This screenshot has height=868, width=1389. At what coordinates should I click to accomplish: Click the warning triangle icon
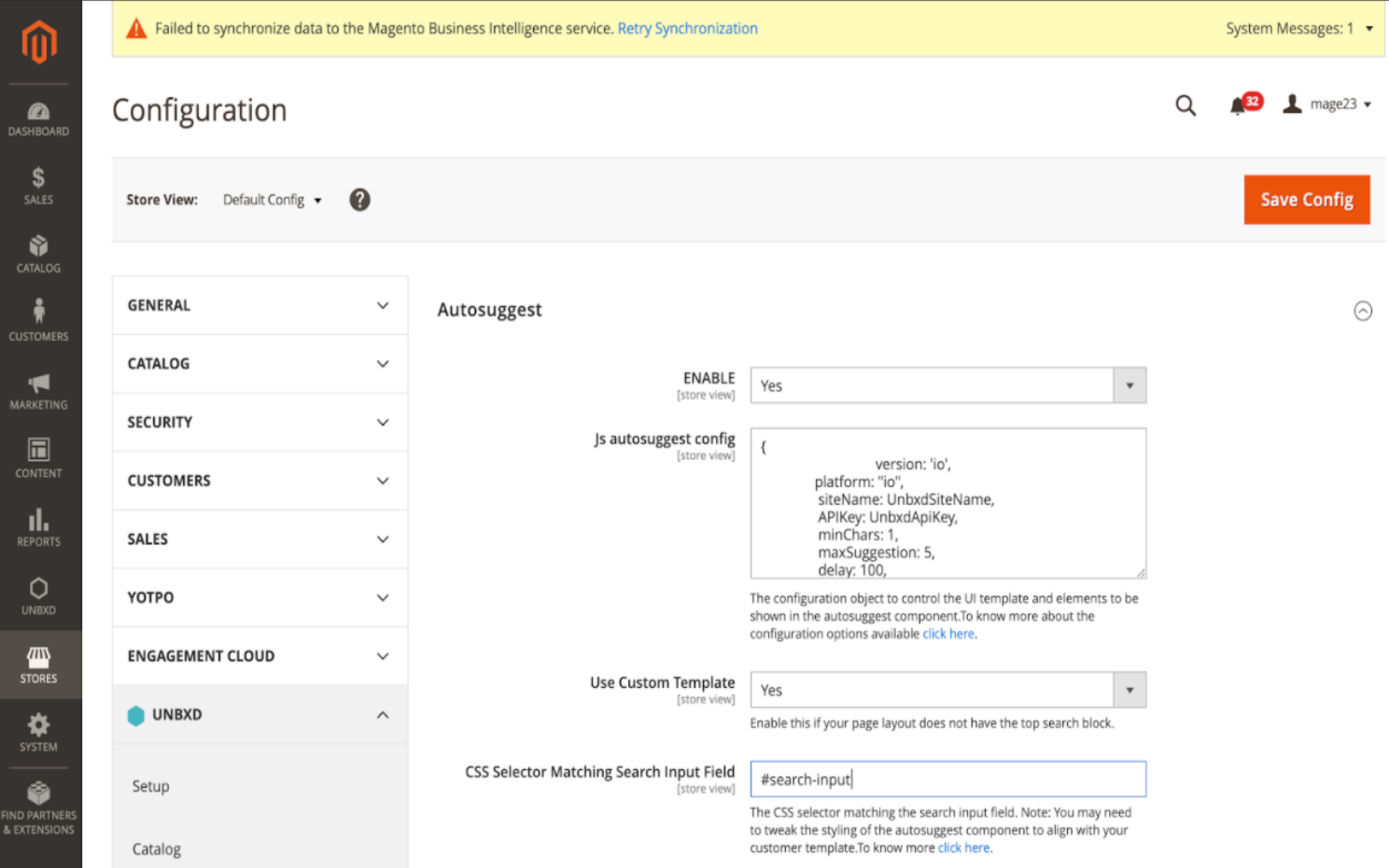[x=136, y=29]
